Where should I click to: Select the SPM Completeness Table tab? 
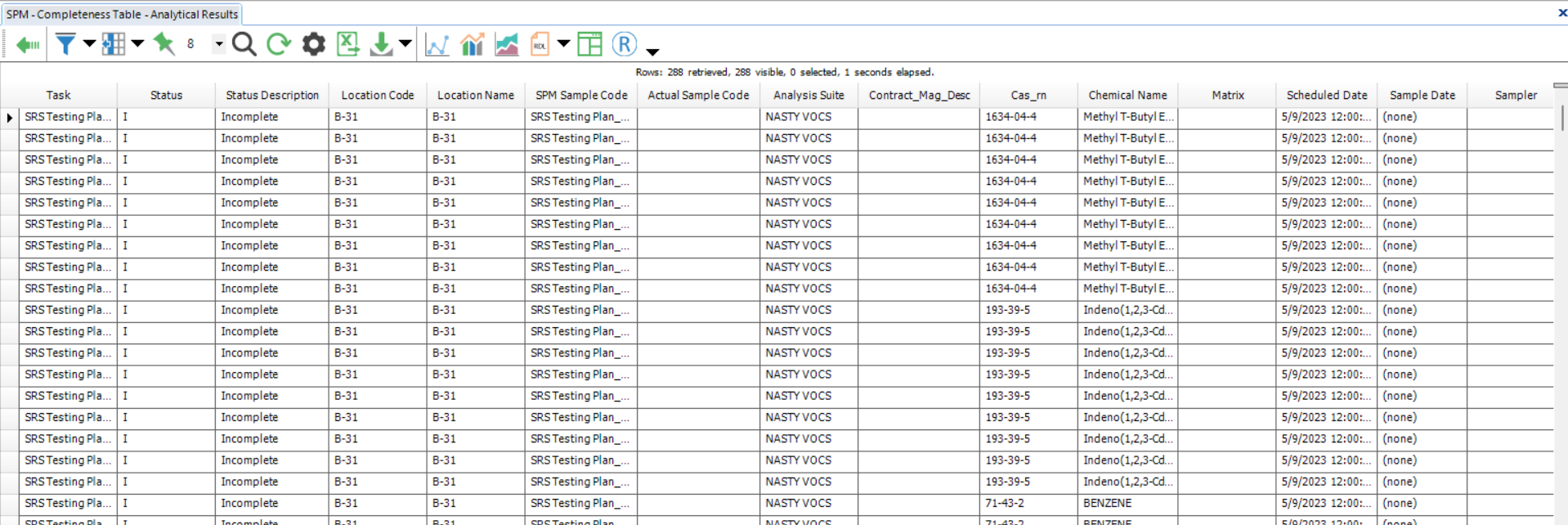pos(123,14)
